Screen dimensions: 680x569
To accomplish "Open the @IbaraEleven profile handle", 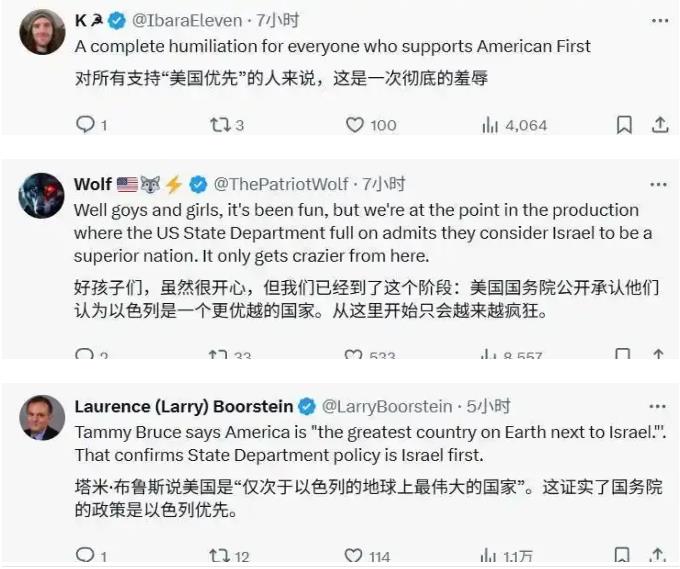I will tap(189, 20).
